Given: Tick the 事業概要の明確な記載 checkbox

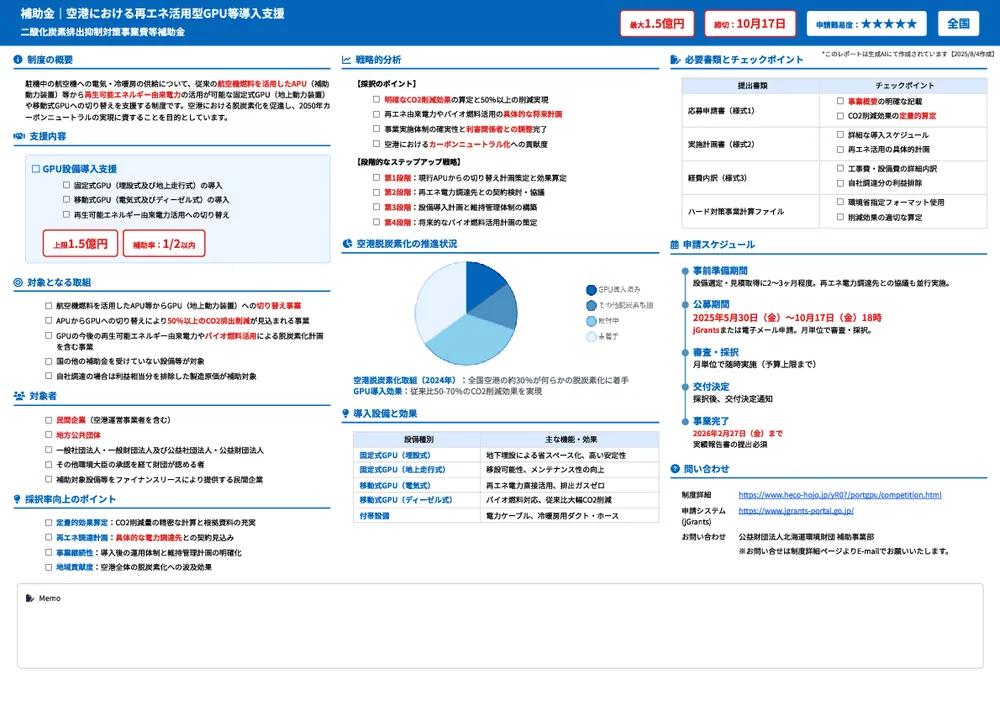Looking at the screenshot, I should [x=840, y=101].
